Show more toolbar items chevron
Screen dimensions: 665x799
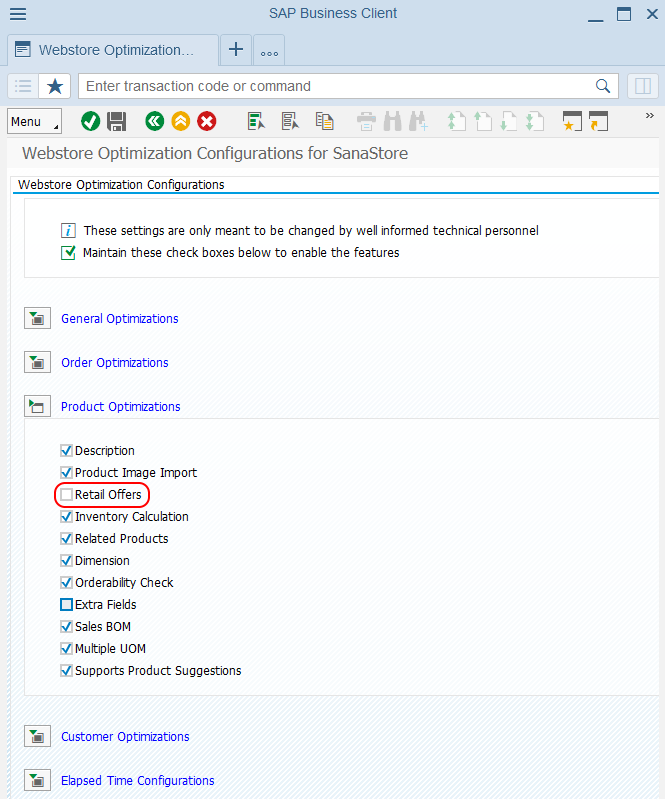650,116
